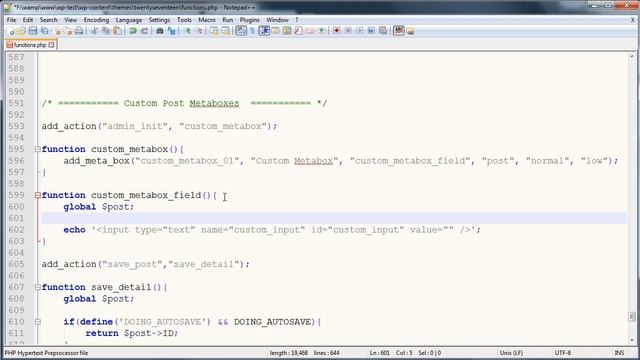Viewport: 640px width, 360px height.
Task: Click line number 601 in the margin
Action: coord(16,218)
